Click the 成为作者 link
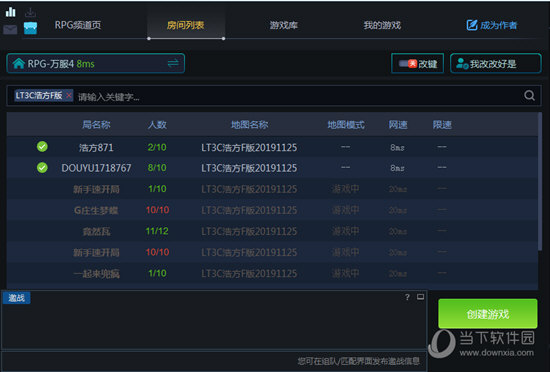The width and height of the screenshot is (550, 372). click(x=498, y=25)
